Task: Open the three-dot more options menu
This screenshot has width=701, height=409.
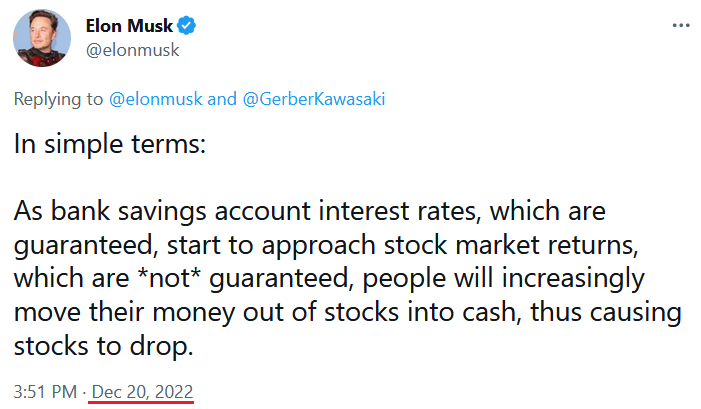Action: point(681,25)
